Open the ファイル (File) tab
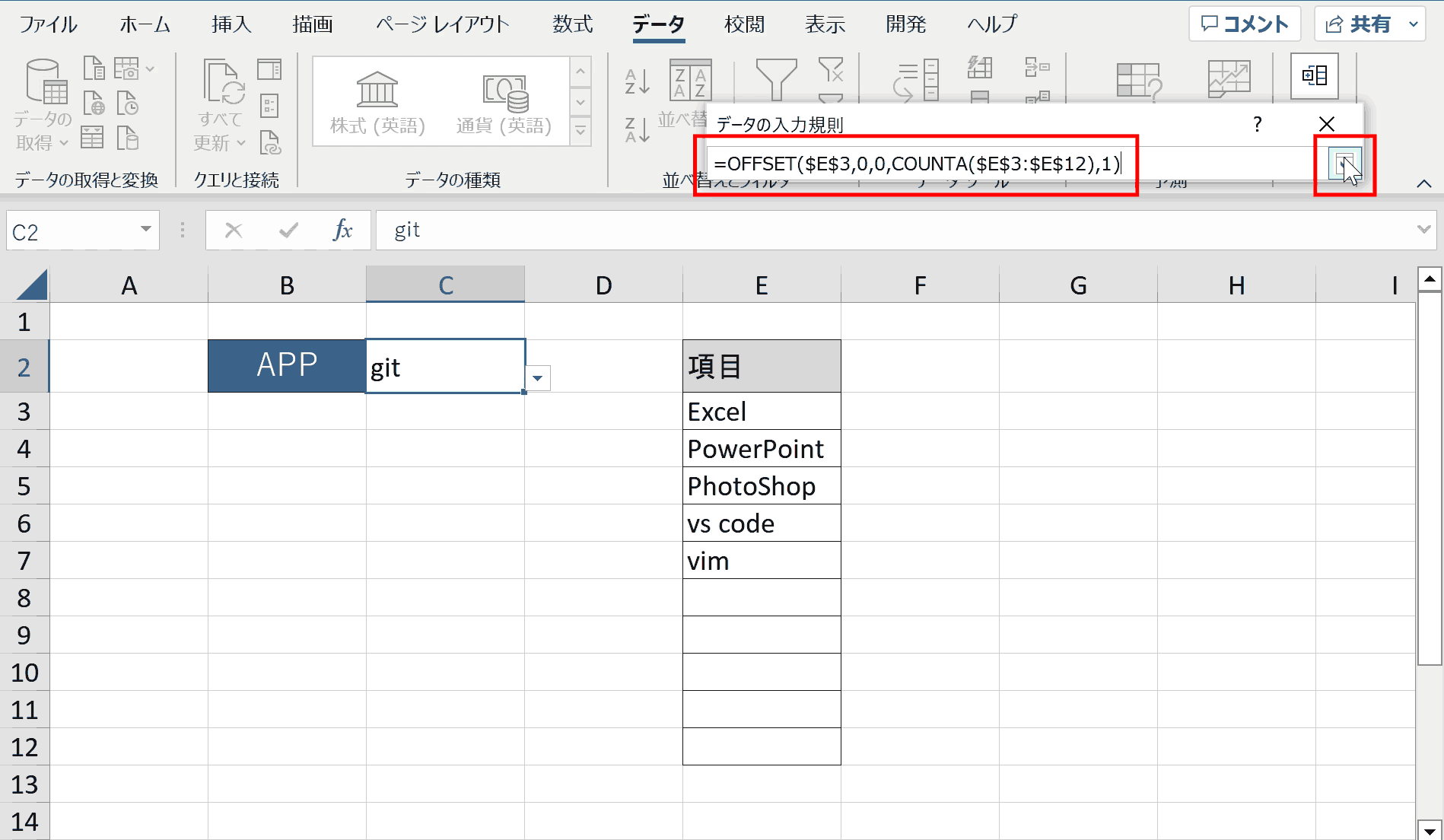This screenshot has height=840, width=1444. pyautogui.click(x=48, y=24)
